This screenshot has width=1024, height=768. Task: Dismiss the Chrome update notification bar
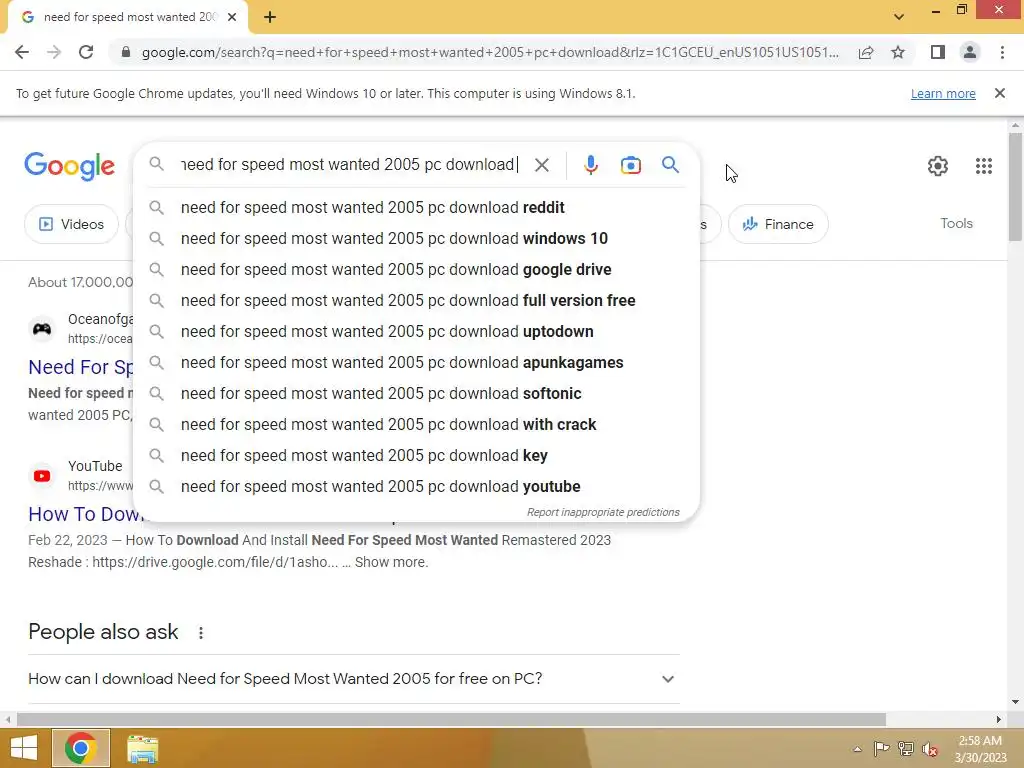(1000, 93)
